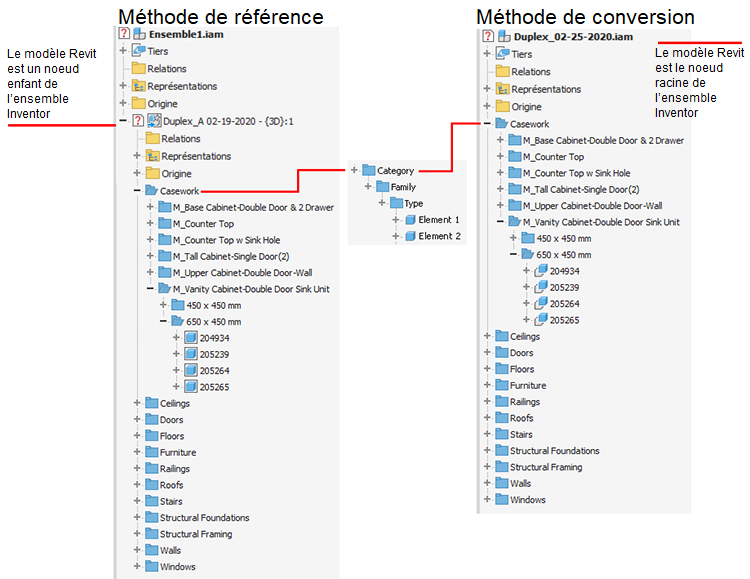Collapse the Casework node in conversion tree
The image size is (750, 579).
click(487, 123)
